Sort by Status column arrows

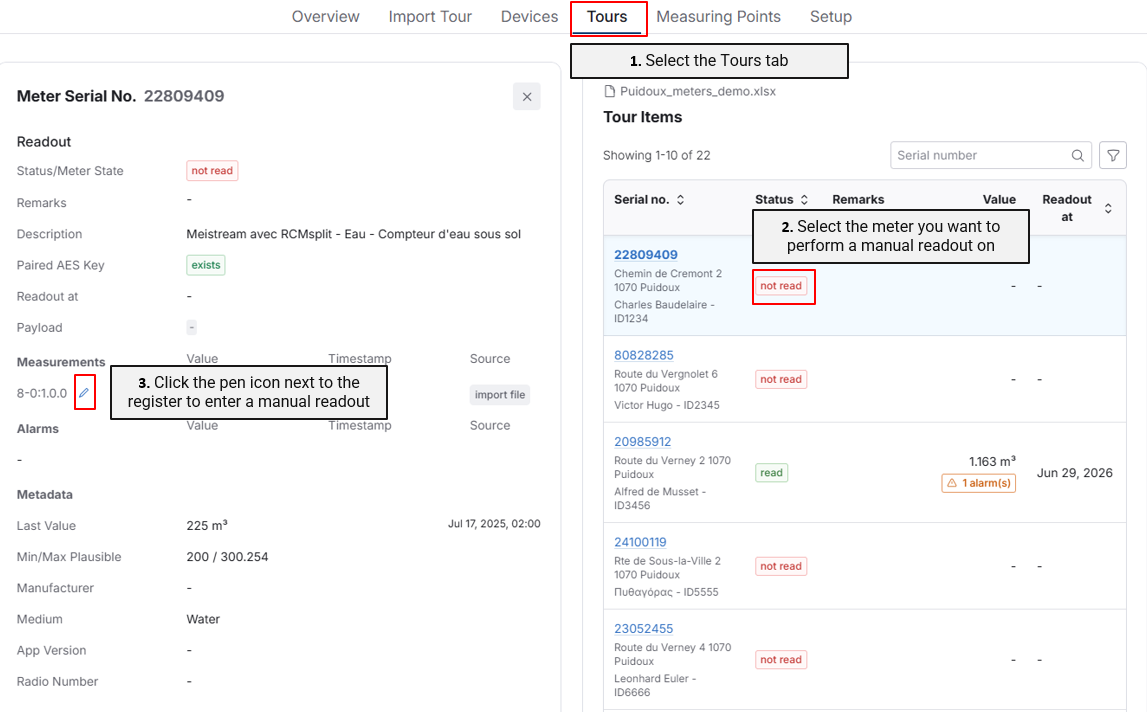(804, 200)
